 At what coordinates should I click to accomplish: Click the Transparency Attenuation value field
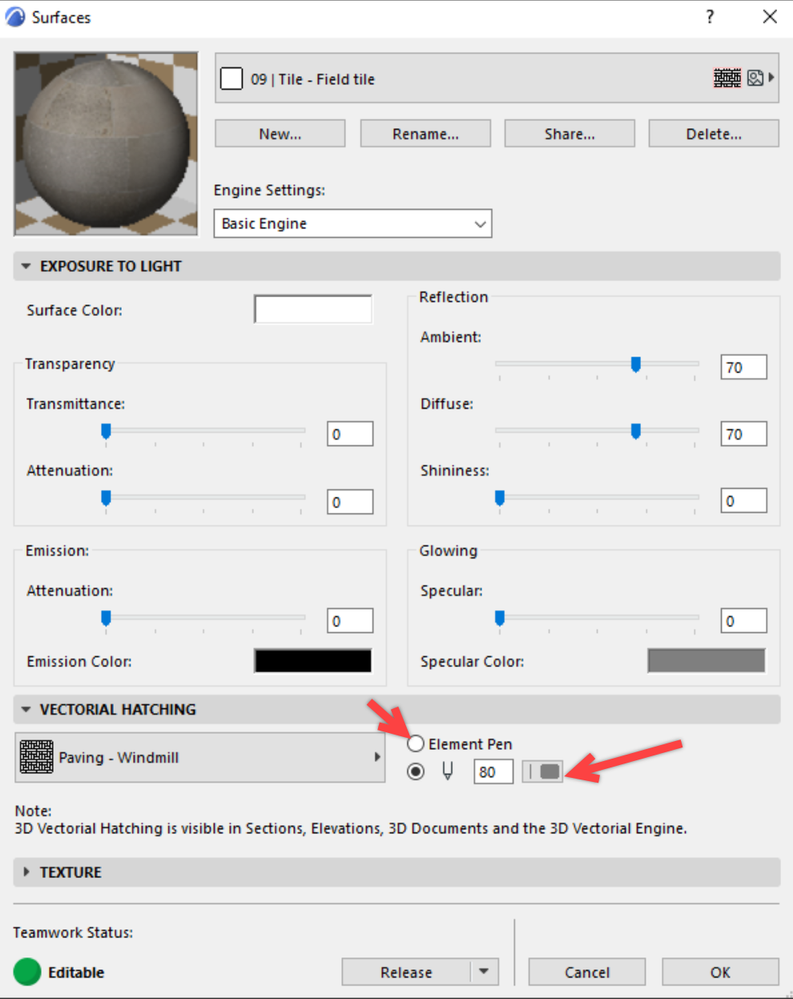[350, 502]
